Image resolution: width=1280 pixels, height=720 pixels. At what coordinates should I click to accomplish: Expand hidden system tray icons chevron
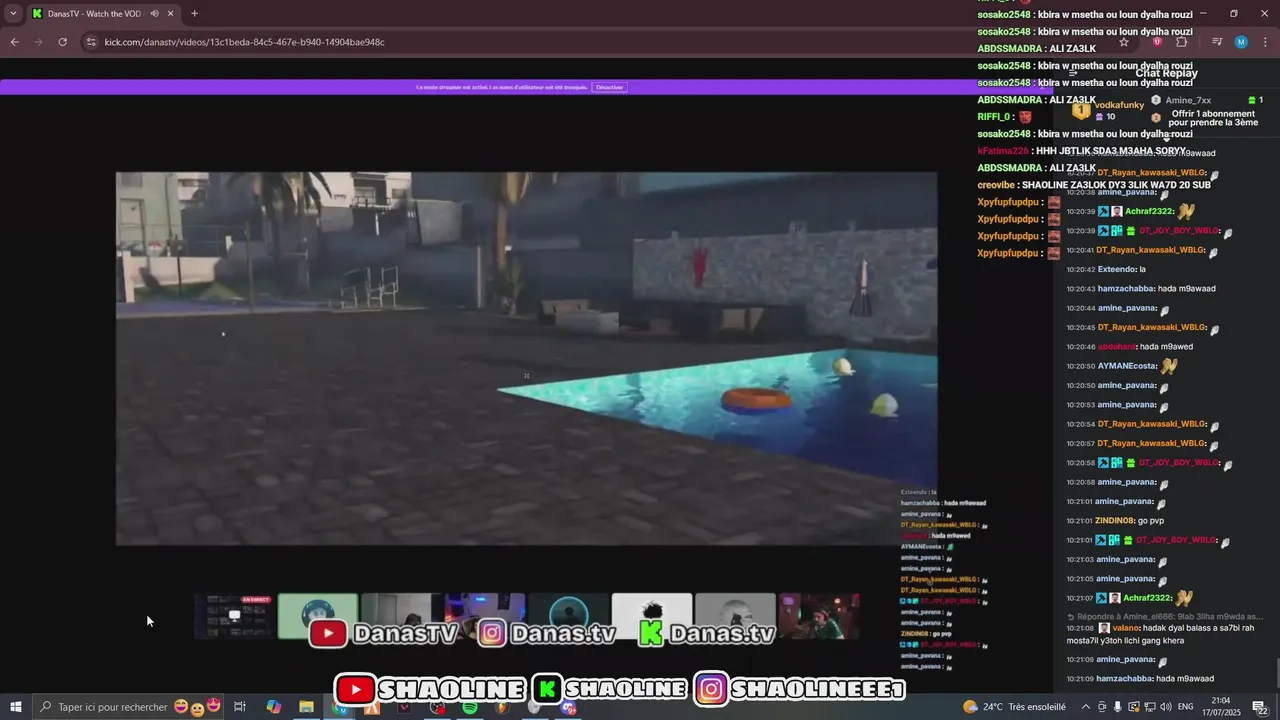1086,707
